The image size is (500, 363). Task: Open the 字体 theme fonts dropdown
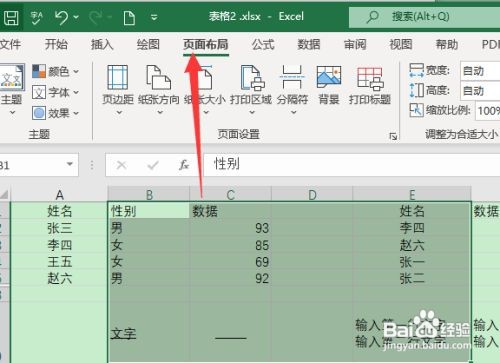(x=56, y=92)
